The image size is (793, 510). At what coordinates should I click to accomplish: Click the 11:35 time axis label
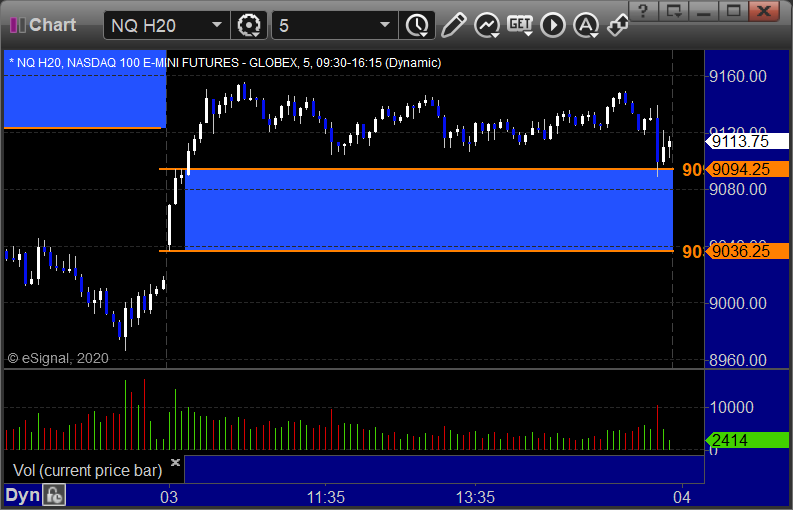[x=326, y=497]
